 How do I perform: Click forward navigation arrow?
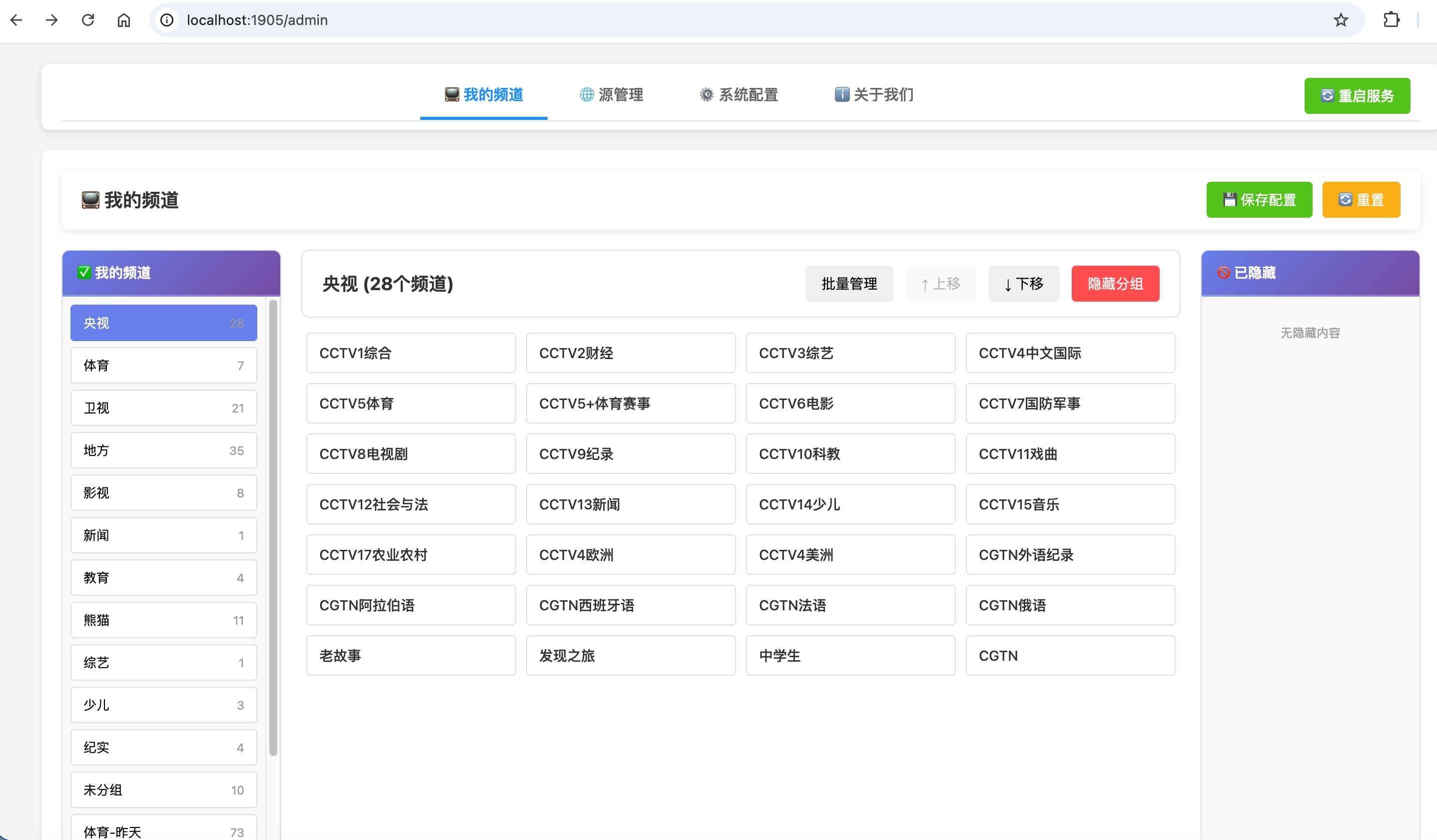click(52, 20)
